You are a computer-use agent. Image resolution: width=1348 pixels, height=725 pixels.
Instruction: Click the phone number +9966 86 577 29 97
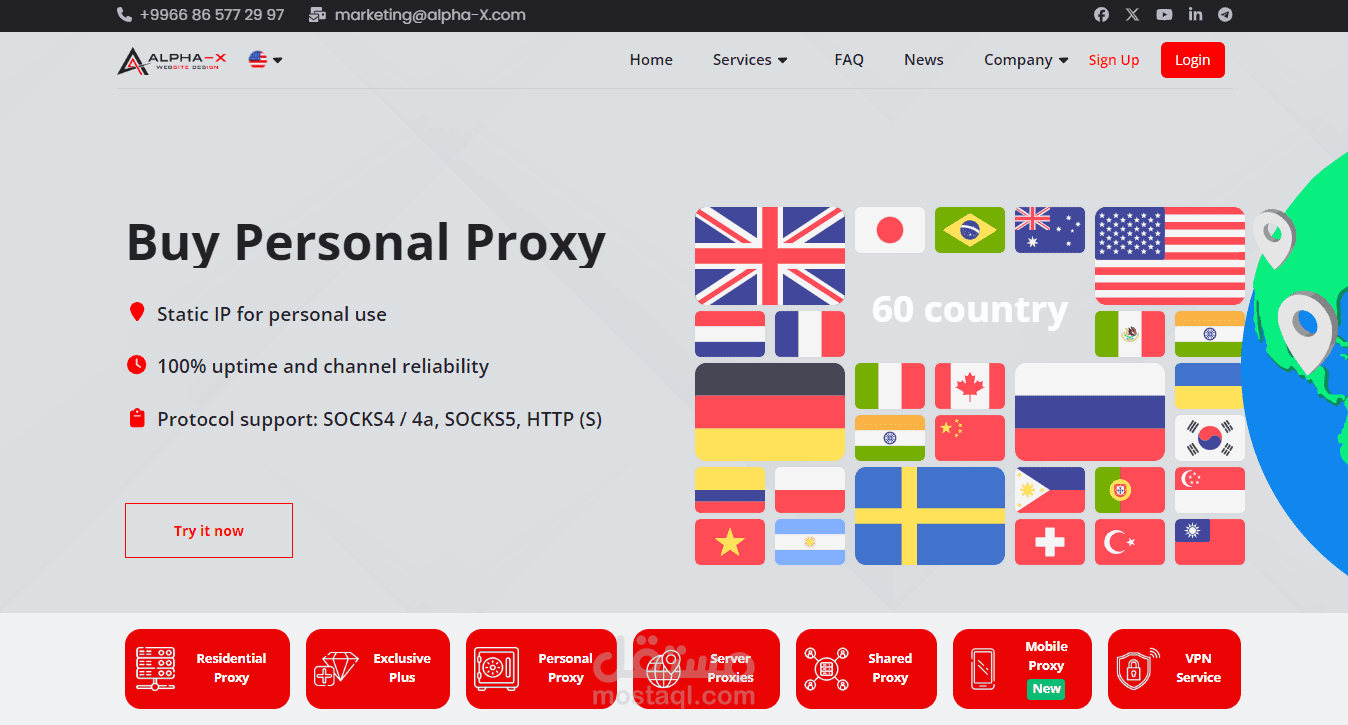212,15
